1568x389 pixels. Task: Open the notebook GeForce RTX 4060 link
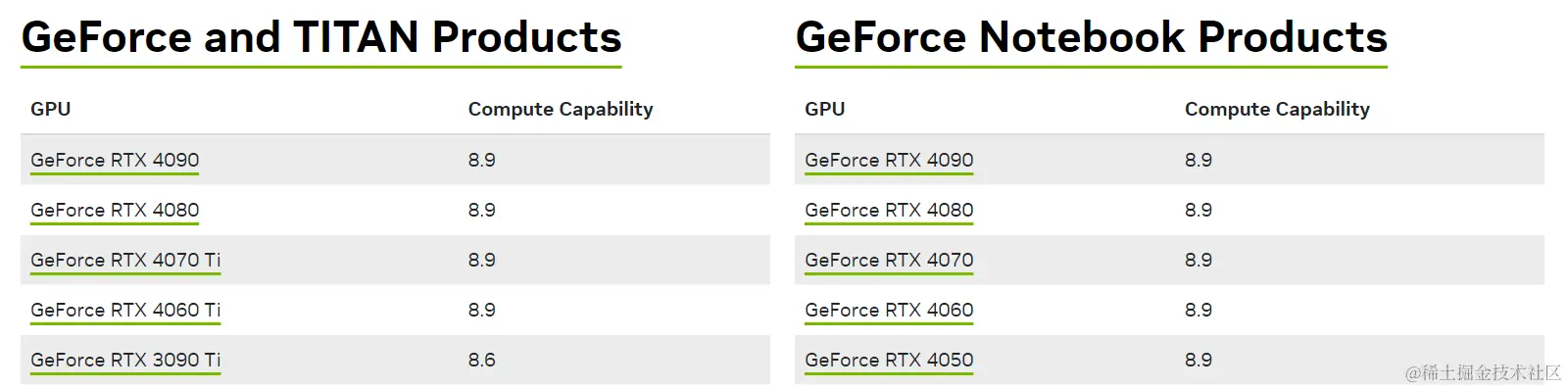(889, 310)
